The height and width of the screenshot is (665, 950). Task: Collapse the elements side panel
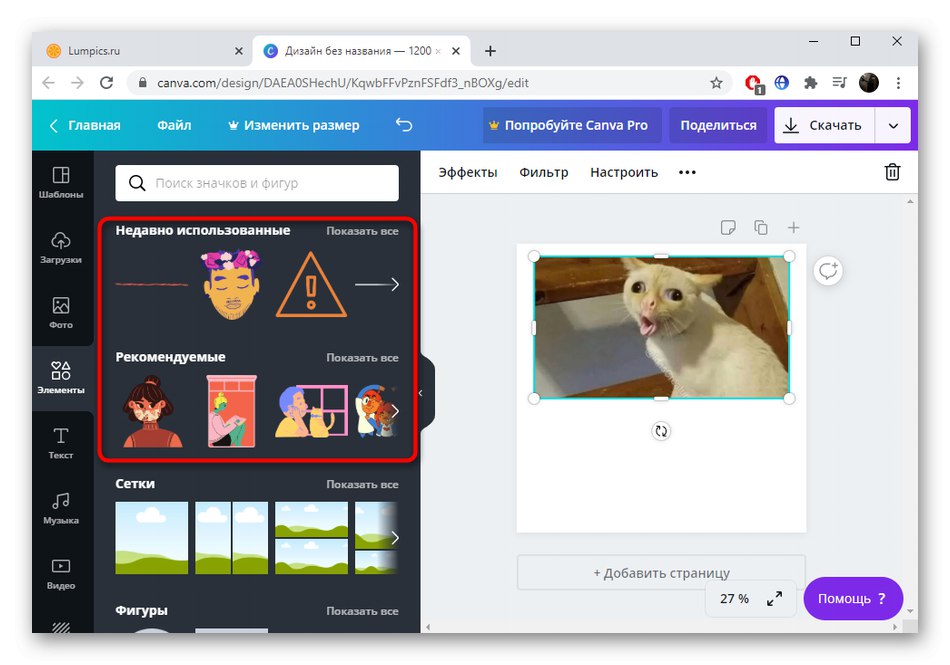point(421,393)
